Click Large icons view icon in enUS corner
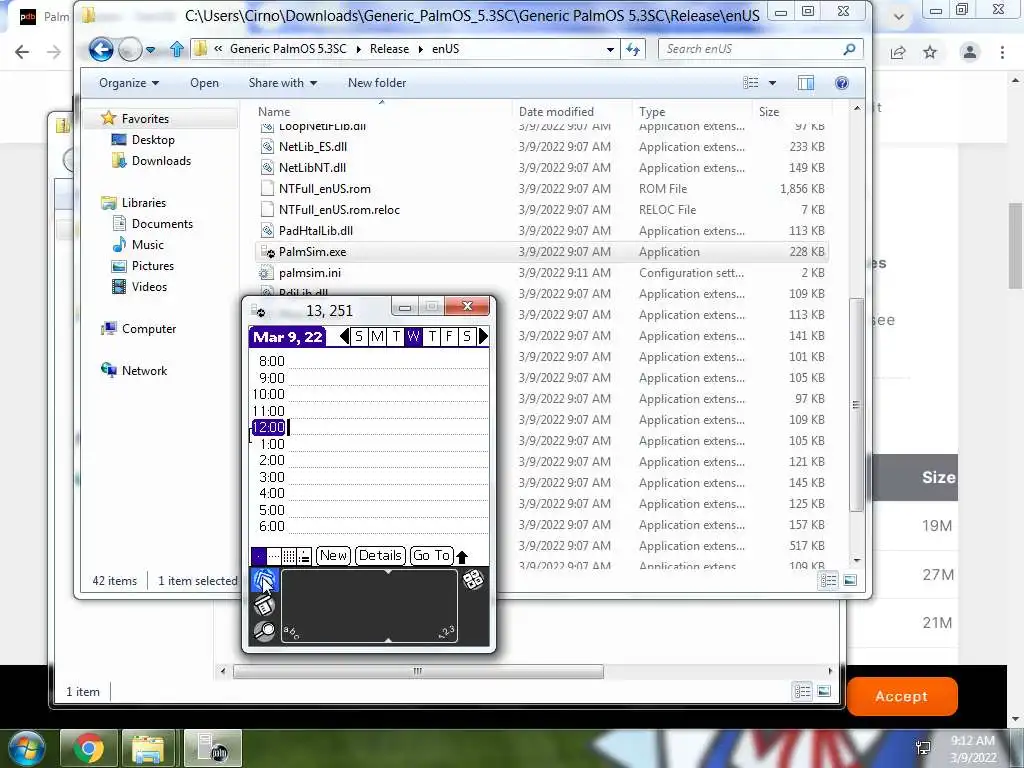The image size is (1024, 768). click(x=850, y=580)
